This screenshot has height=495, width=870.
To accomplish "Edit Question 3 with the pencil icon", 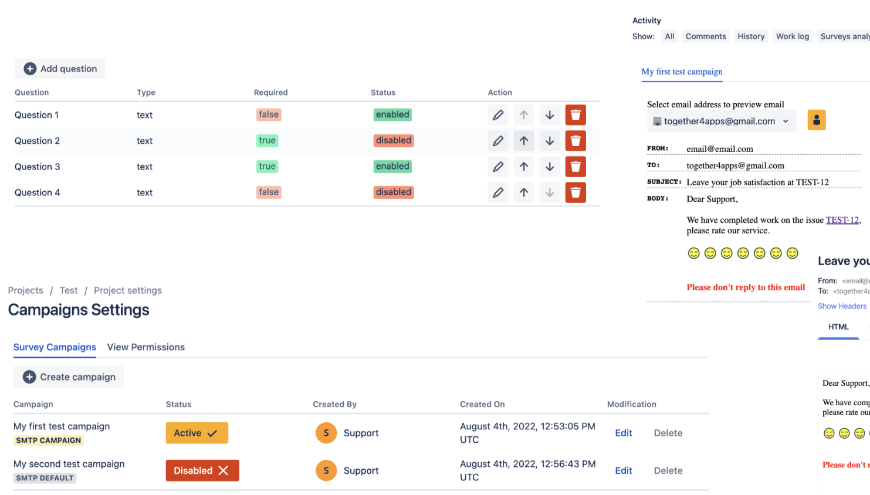I will pyautogui.click(x=498, y=167).
